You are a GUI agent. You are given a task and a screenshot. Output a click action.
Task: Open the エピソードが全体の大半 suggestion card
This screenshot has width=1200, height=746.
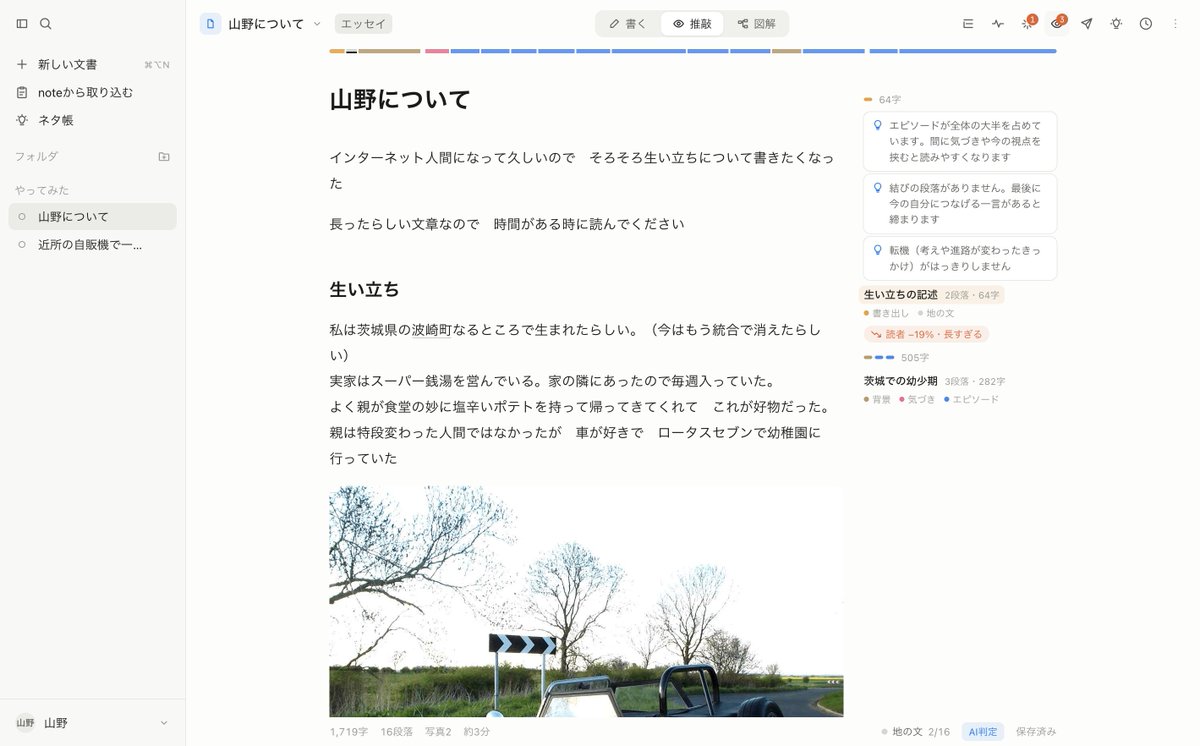960,141
